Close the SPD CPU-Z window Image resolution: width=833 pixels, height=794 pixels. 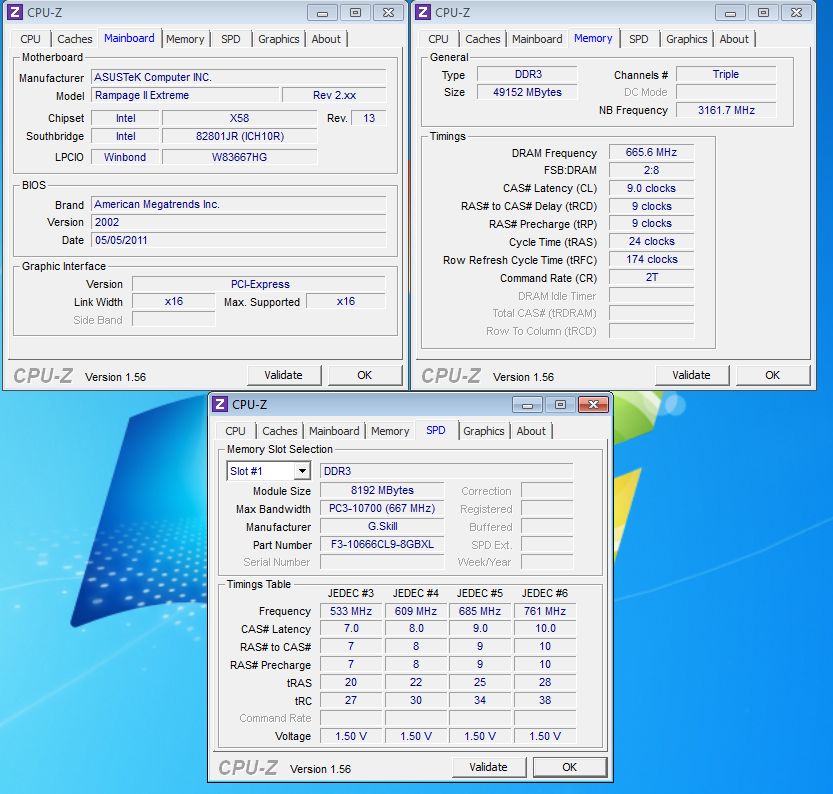pos(593,405)
